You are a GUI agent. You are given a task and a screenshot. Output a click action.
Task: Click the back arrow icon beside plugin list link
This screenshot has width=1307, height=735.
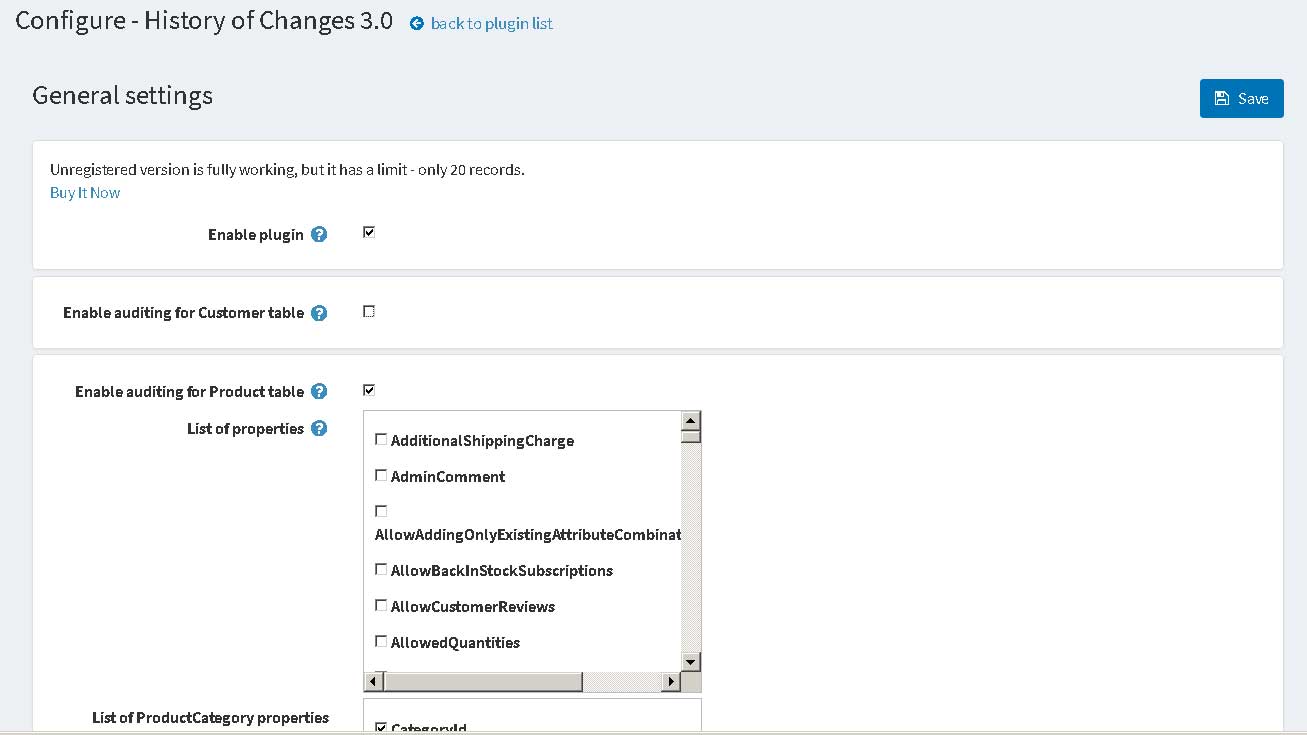click(x=417, y=23)
